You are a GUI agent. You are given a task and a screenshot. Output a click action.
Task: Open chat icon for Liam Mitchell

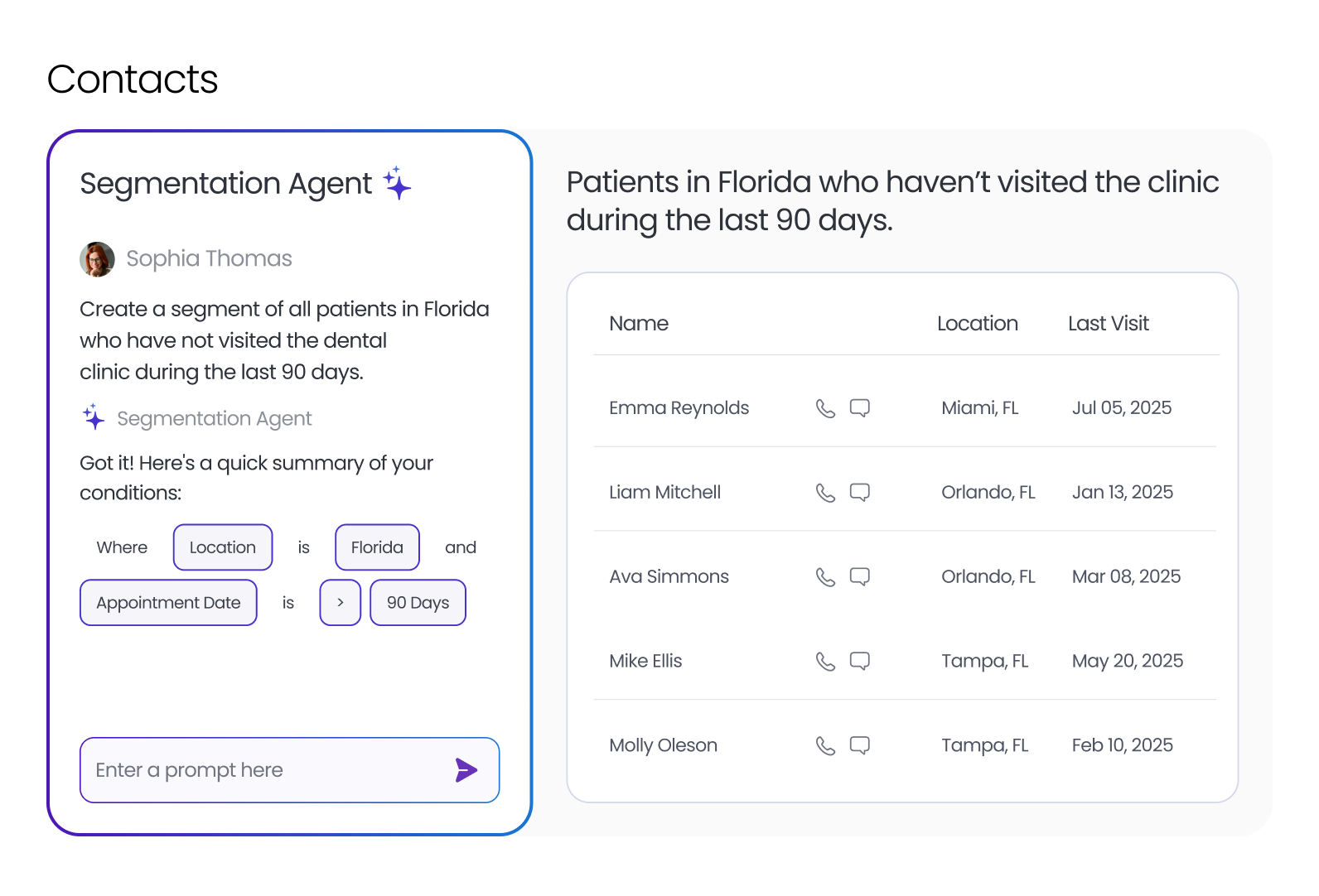[x=860, y=493]
